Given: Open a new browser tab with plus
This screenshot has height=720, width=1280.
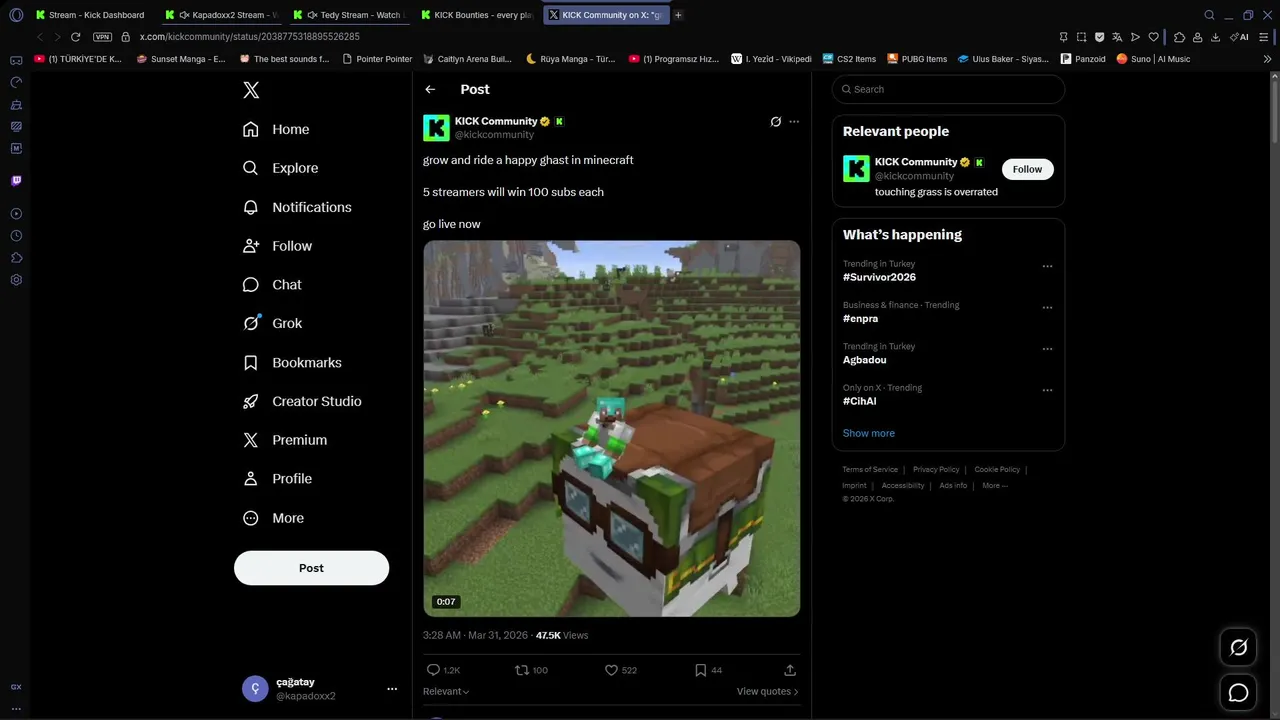Looking at the screenshot, I should tap(678, 15).
